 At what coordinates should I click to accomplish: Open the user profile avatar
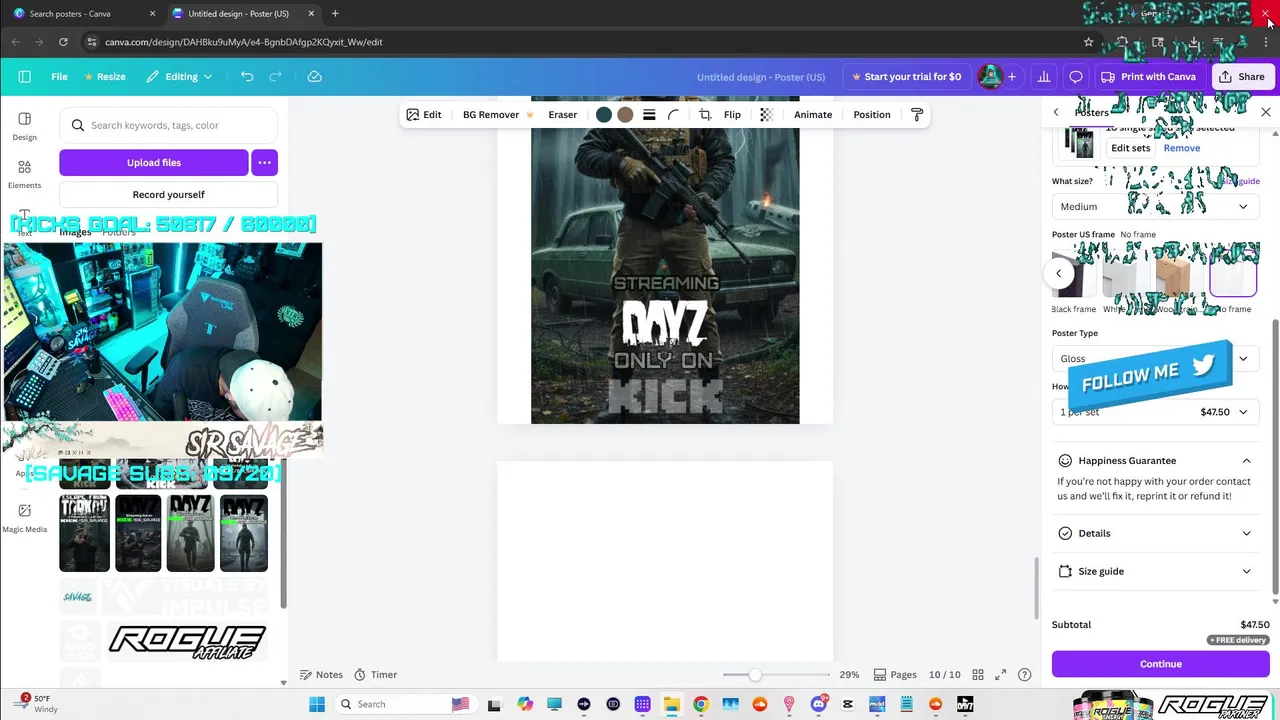coord(990,77)
